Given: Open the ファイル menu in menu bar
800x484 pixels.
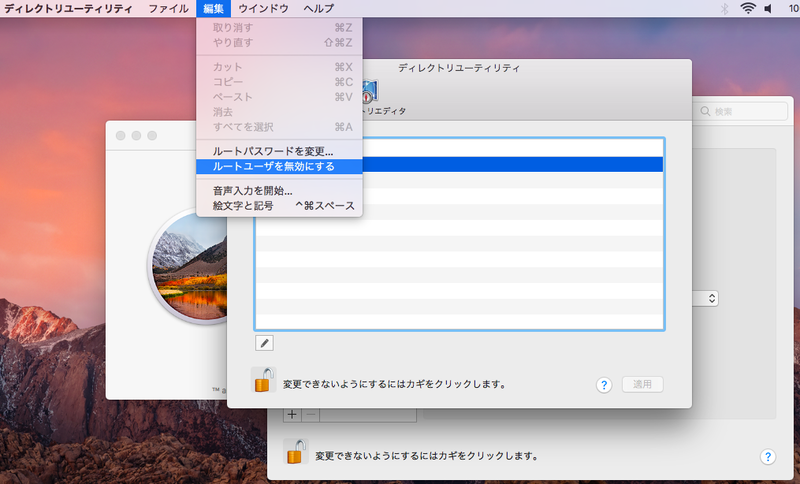Looking at the screenshot, I should click(168, 8).
